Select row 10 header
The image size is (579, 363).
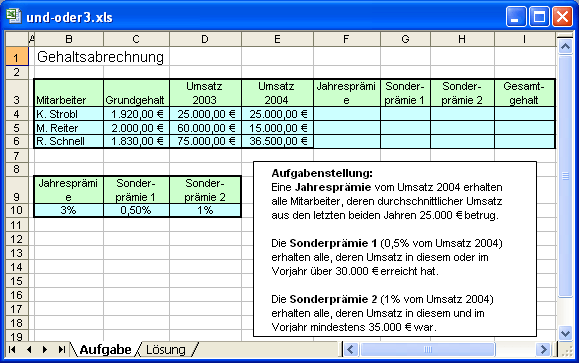pyautogui.click(x=17, y=210)
